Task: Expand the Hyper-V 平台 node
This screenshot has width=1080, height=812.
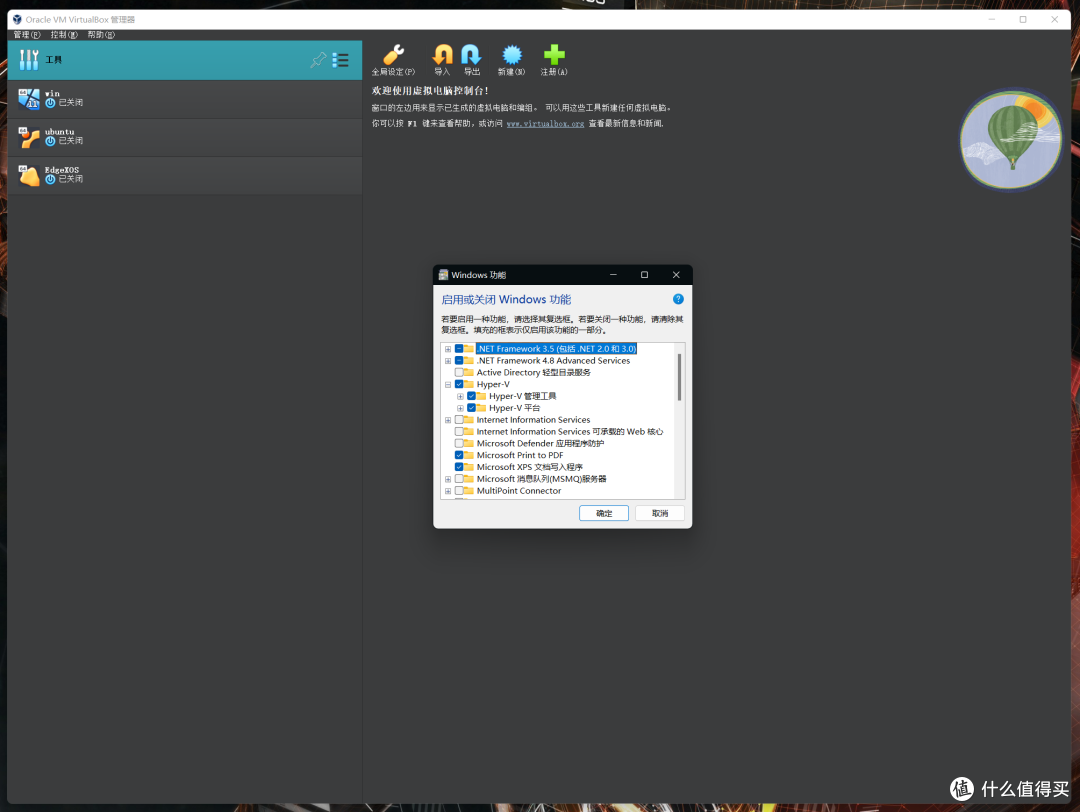Action: pos(460,408)
